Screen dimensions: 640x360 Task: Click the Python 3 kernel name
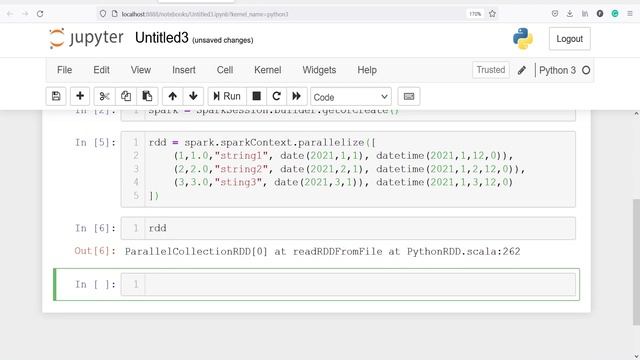click(557, 70)
